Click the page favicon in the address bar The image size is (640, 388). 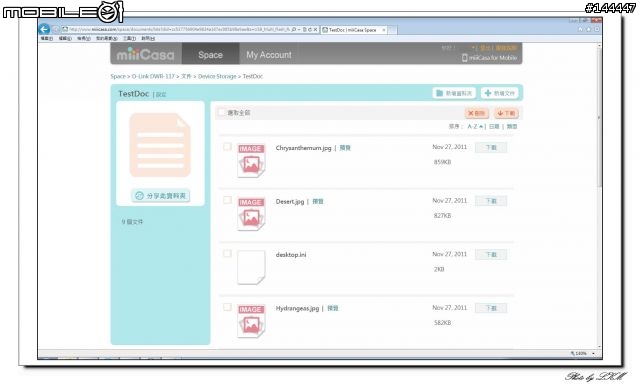(x=65, y=29)
